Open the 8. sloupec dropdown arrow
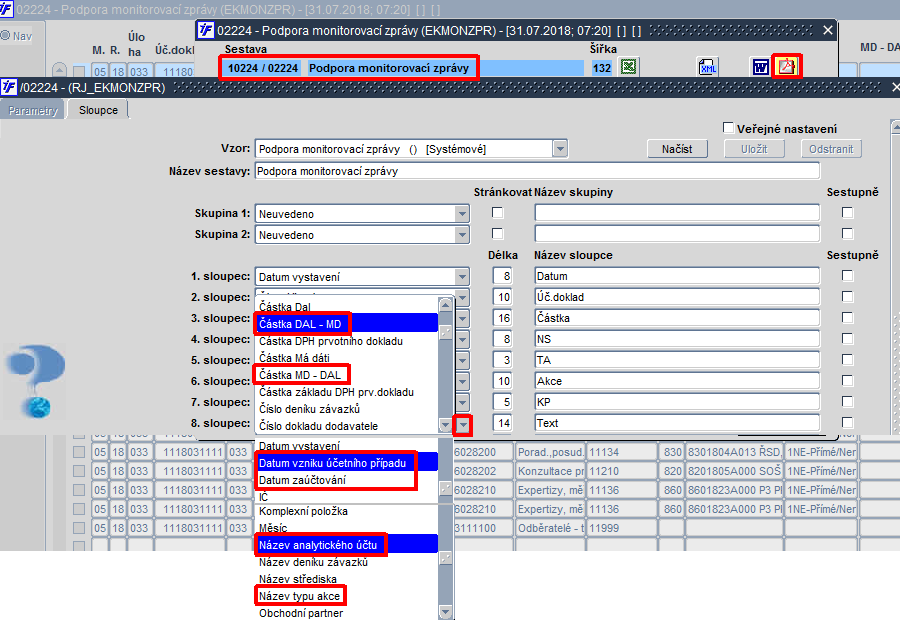The height and width of the screenshot is (620, 900). point(463,425)
